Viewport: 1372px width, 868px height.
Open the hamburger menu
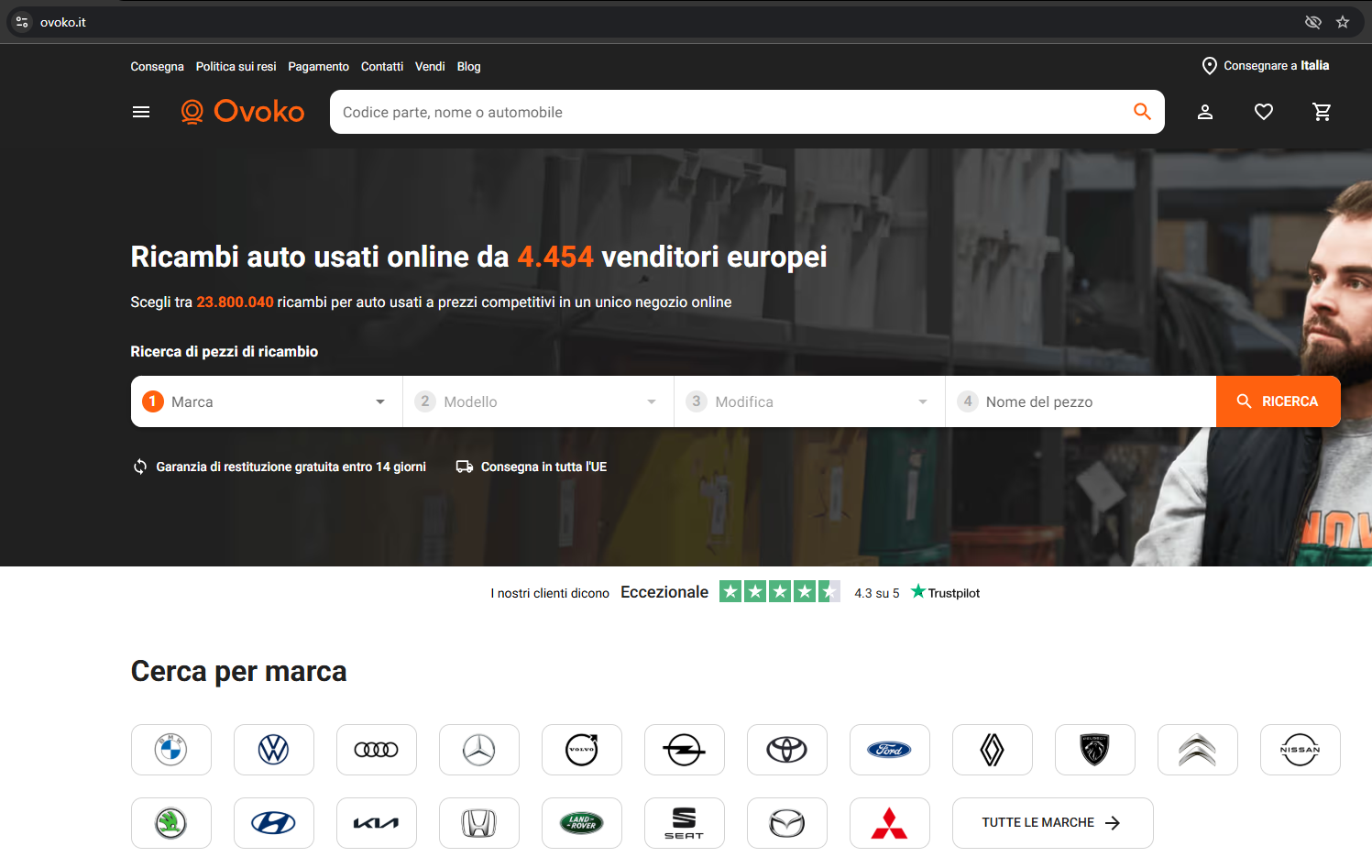coord(141,112)
